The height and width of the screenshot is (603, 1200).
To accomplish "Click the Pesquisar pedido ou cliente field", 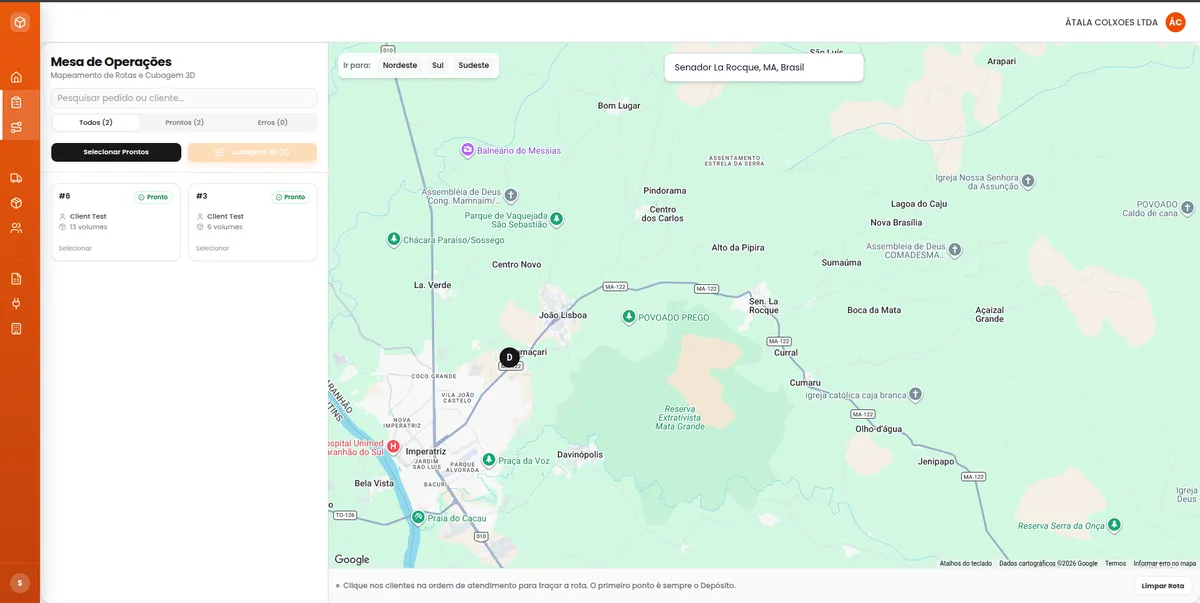I will click(184, 98).
